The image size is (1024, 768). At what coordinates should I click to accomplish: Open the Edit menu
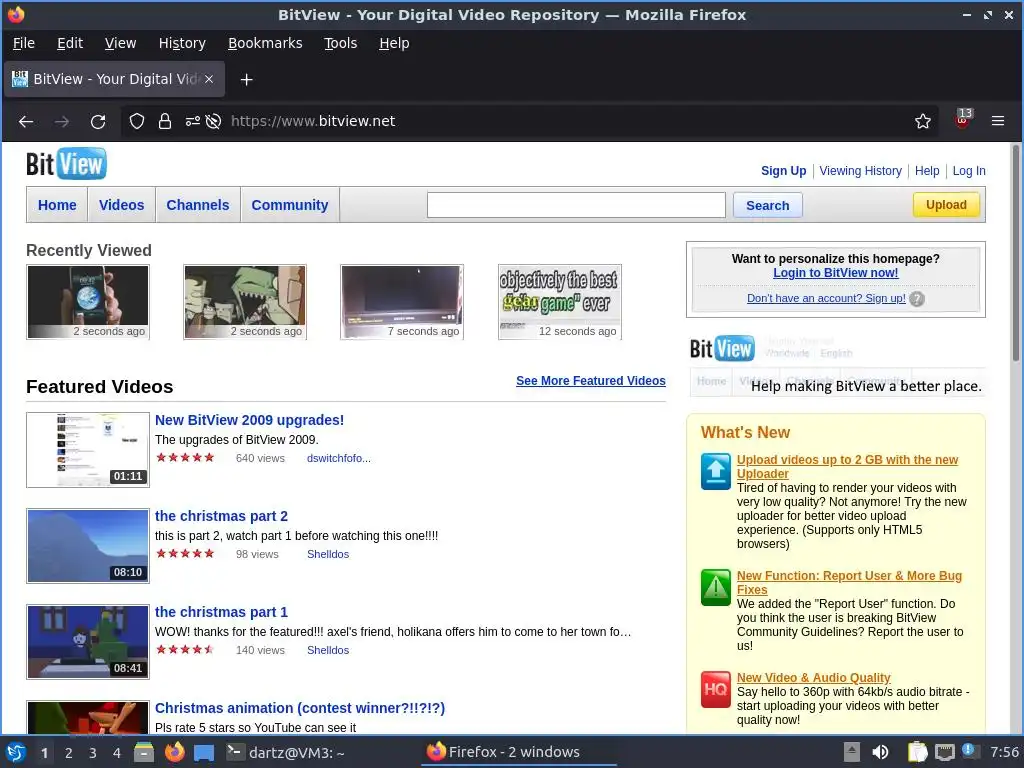click(70, 43)
